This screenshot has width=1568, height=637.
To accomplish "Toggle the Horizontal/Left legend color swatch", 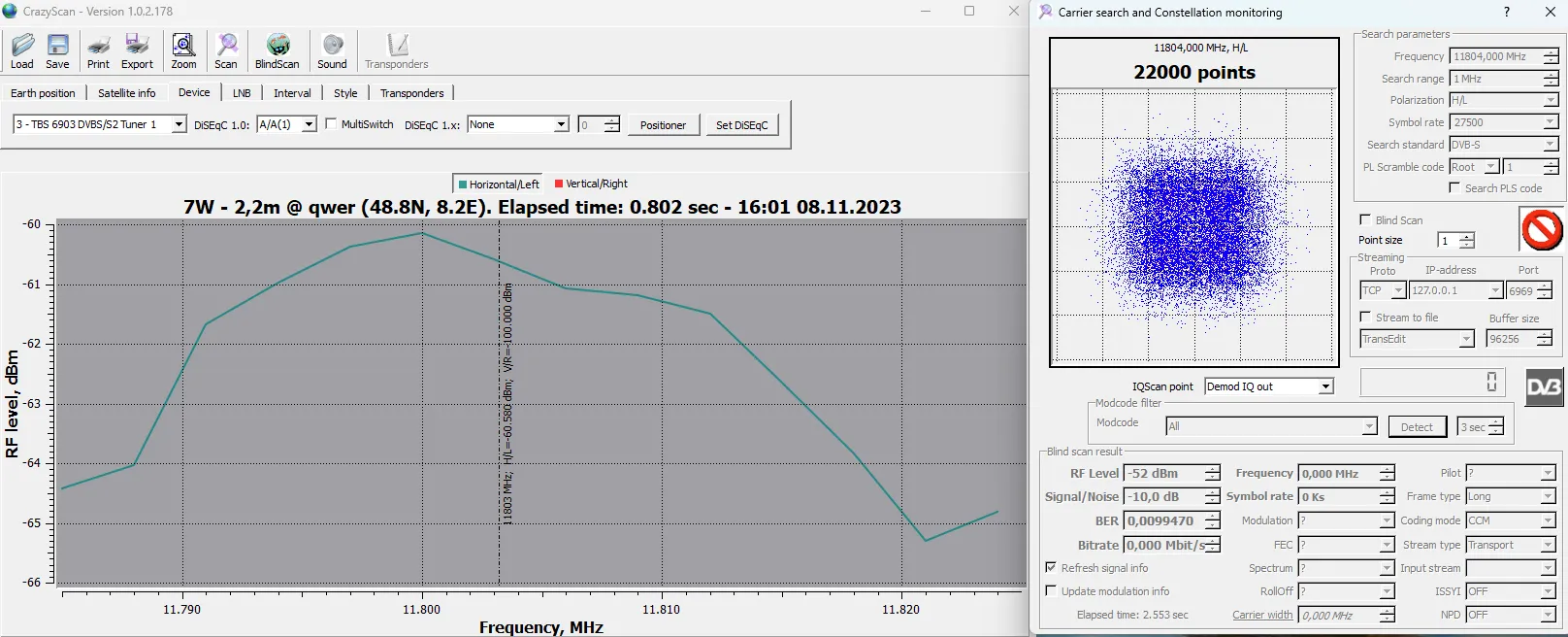I will point(463,184).
